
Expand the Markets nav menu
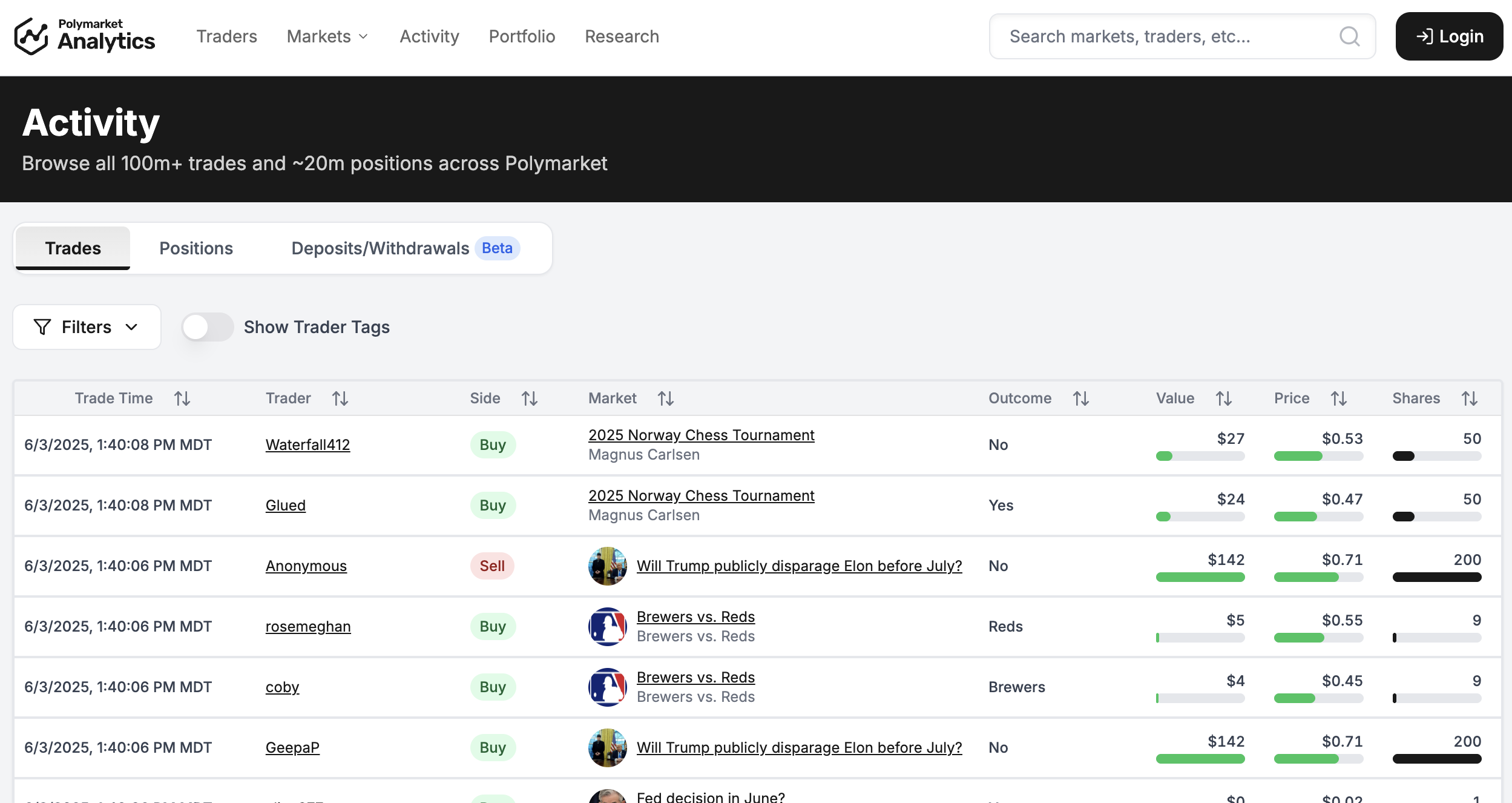327,36
